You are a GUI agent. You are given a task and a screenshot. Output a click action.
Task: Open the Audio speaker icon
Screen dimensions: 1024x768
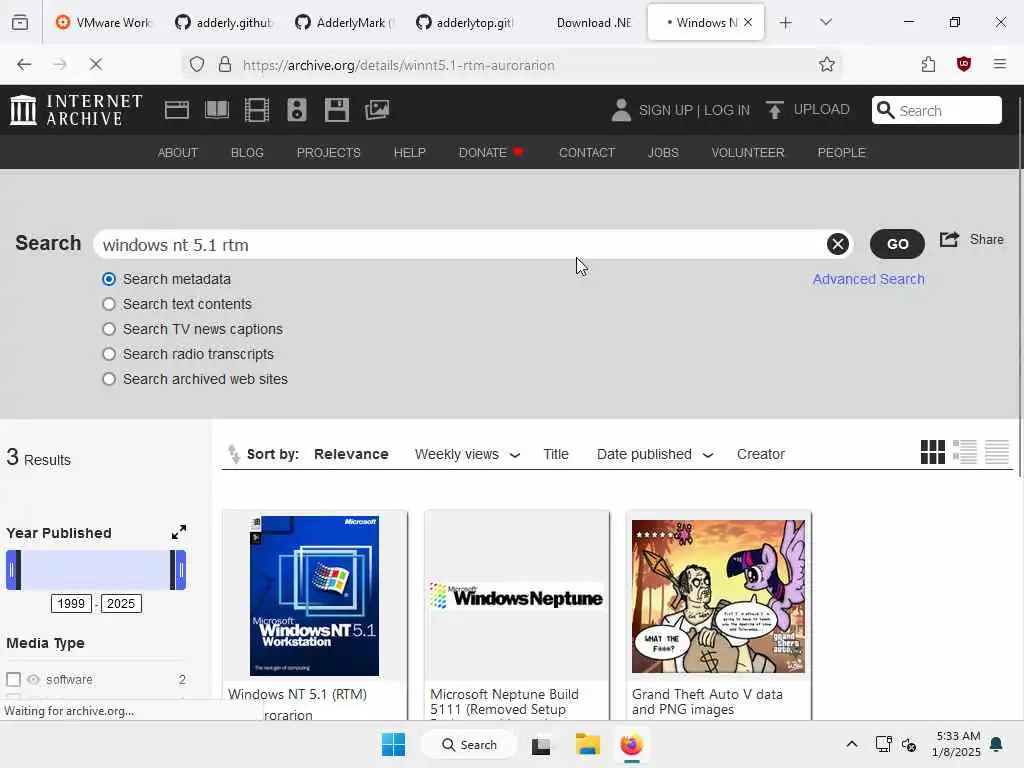coord(296,110)
